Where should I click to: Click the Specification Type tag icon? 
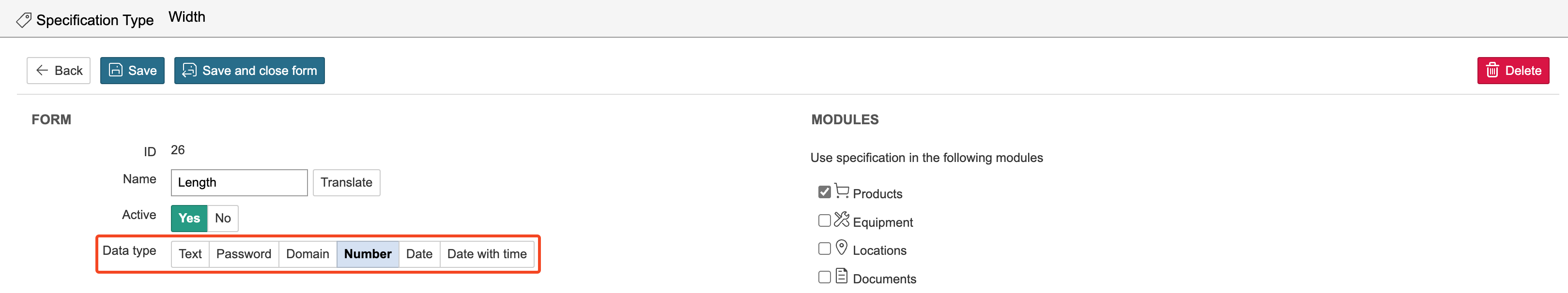coord(23,20)
